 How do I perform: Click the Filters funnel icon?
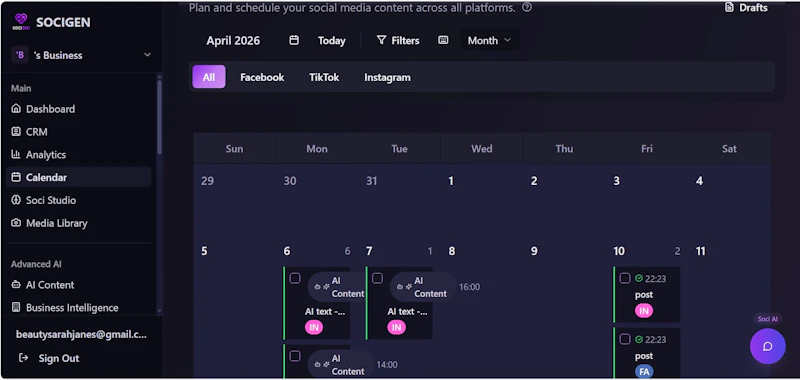[381, 40]
